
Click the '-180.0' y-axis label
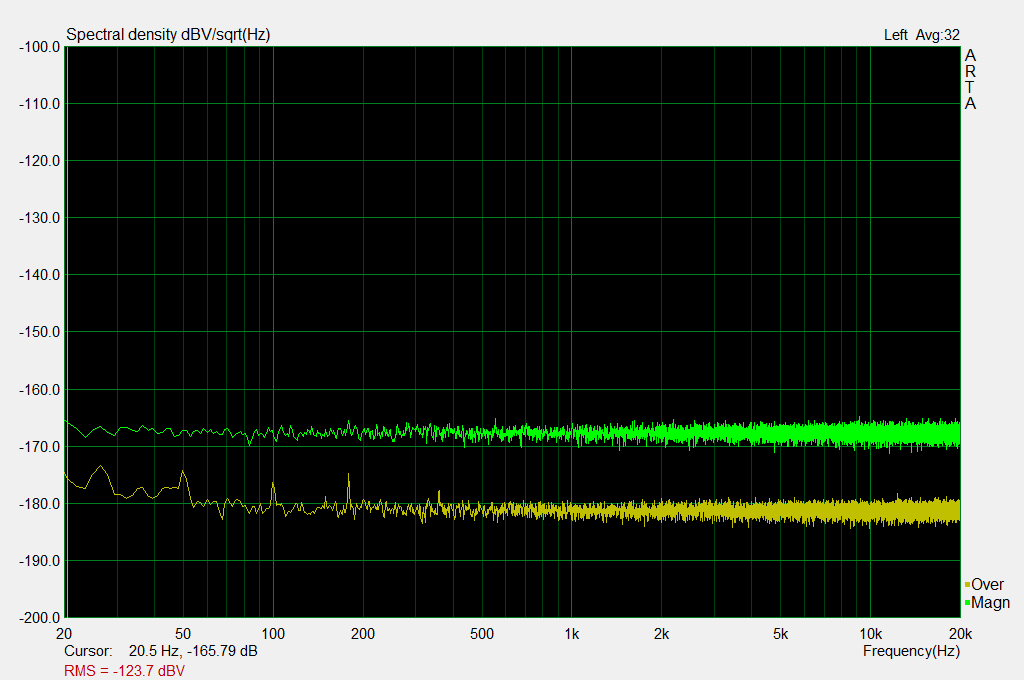click(39, 504)
